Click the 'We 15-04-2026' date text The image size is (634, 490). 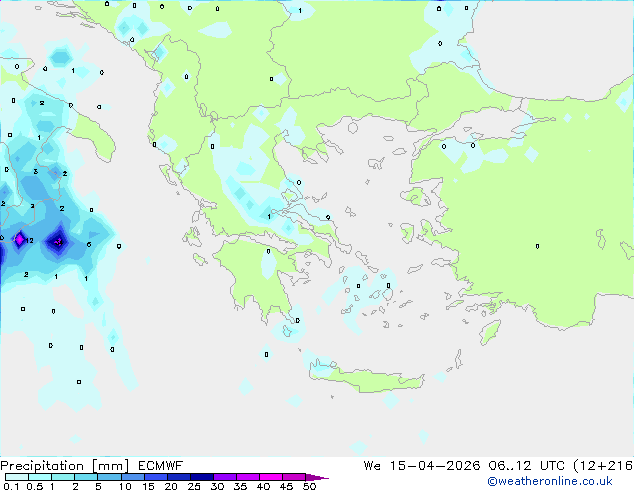(x=422, y=466)
